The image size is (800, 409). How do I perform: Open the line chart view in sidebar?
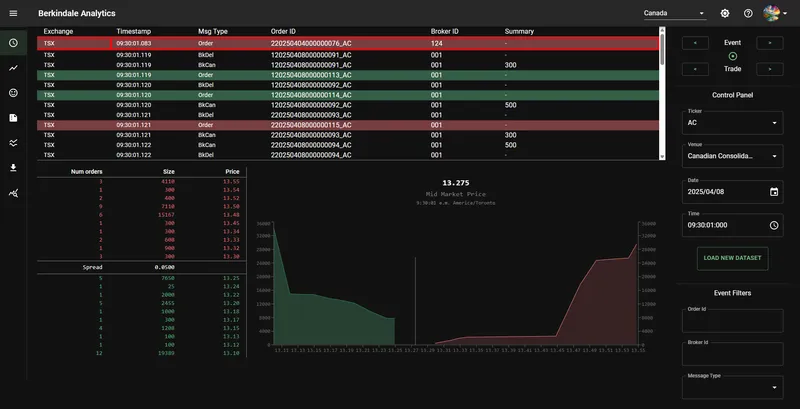13,68
